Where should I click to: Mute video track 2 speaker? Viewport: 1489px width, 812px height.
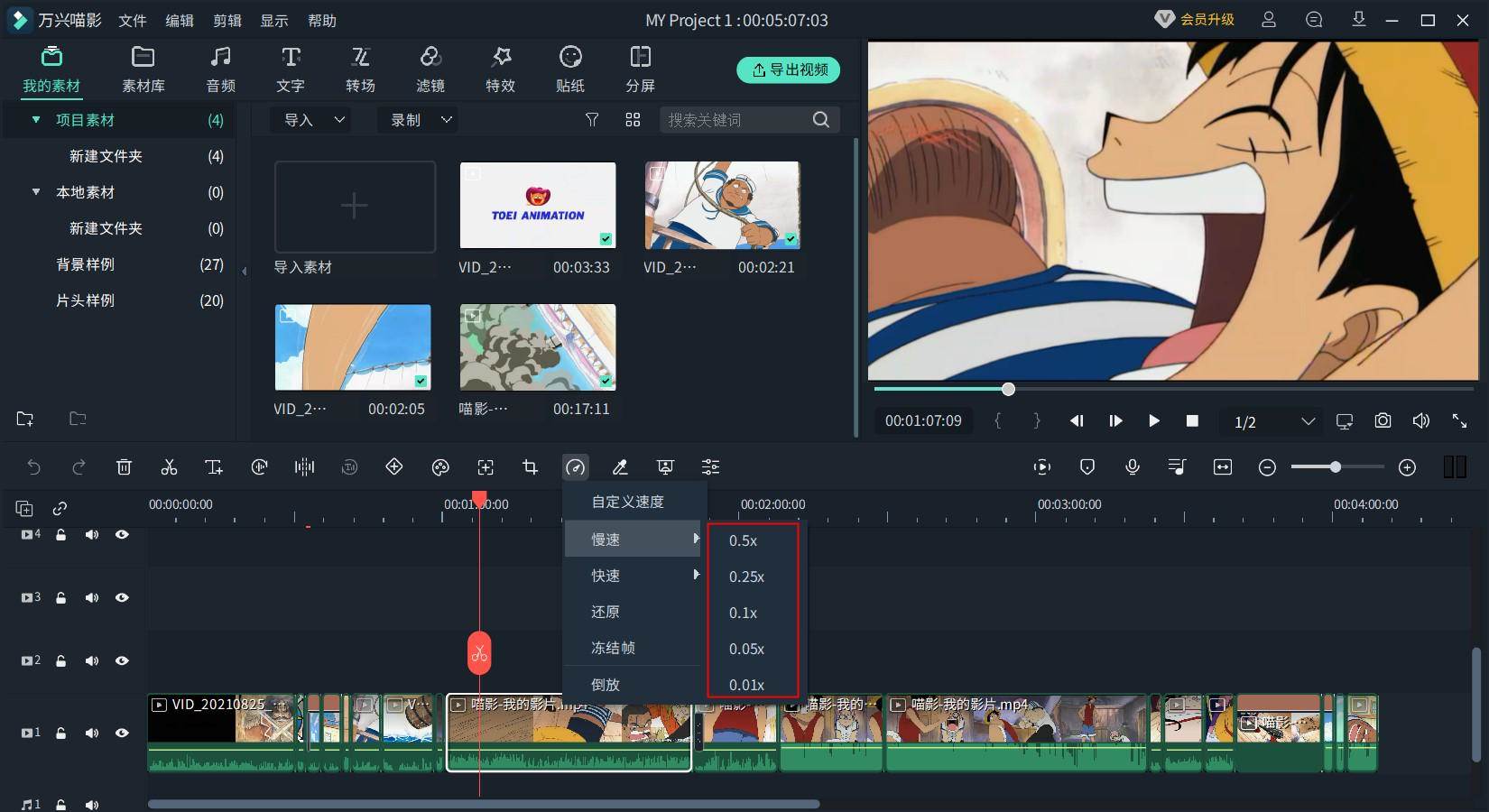[x=91, y=660]
